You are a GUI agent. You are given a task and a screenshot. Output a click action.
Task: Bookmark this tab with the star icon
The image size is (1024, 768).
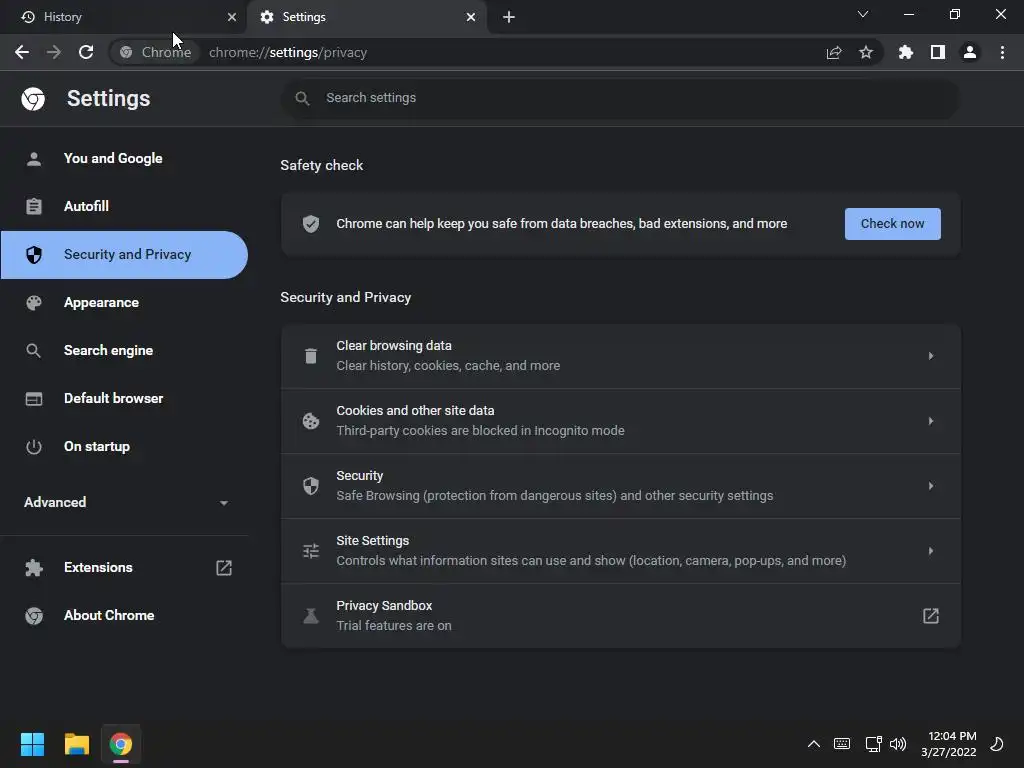(866, 52)
